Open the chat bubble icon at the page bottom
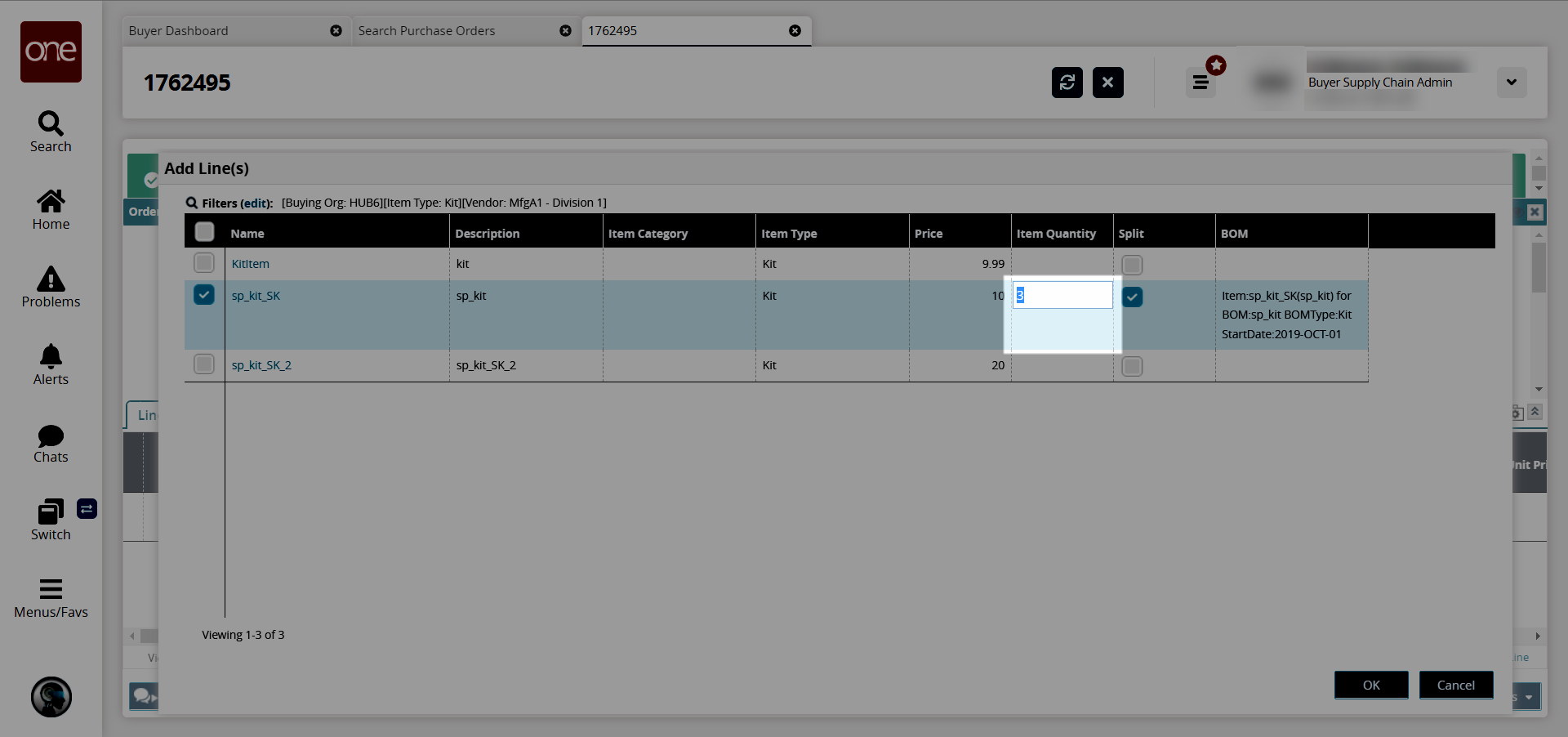 145,696
